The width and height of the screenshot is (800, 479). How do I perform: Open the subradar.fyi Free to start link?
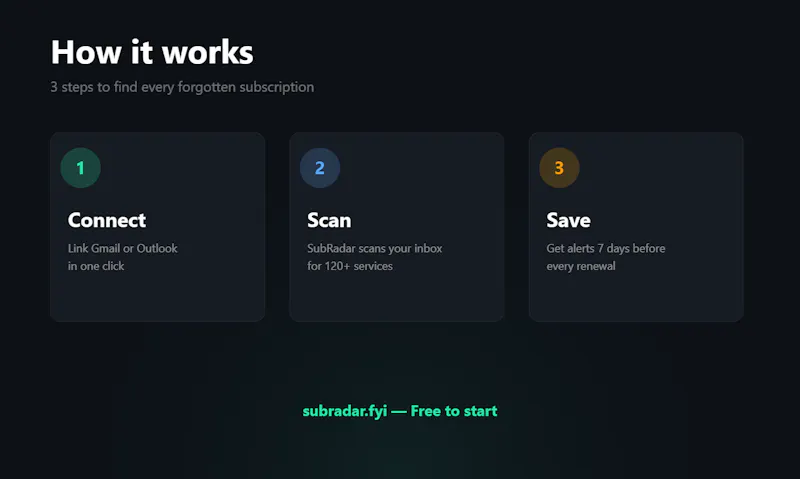pos(399,411)
